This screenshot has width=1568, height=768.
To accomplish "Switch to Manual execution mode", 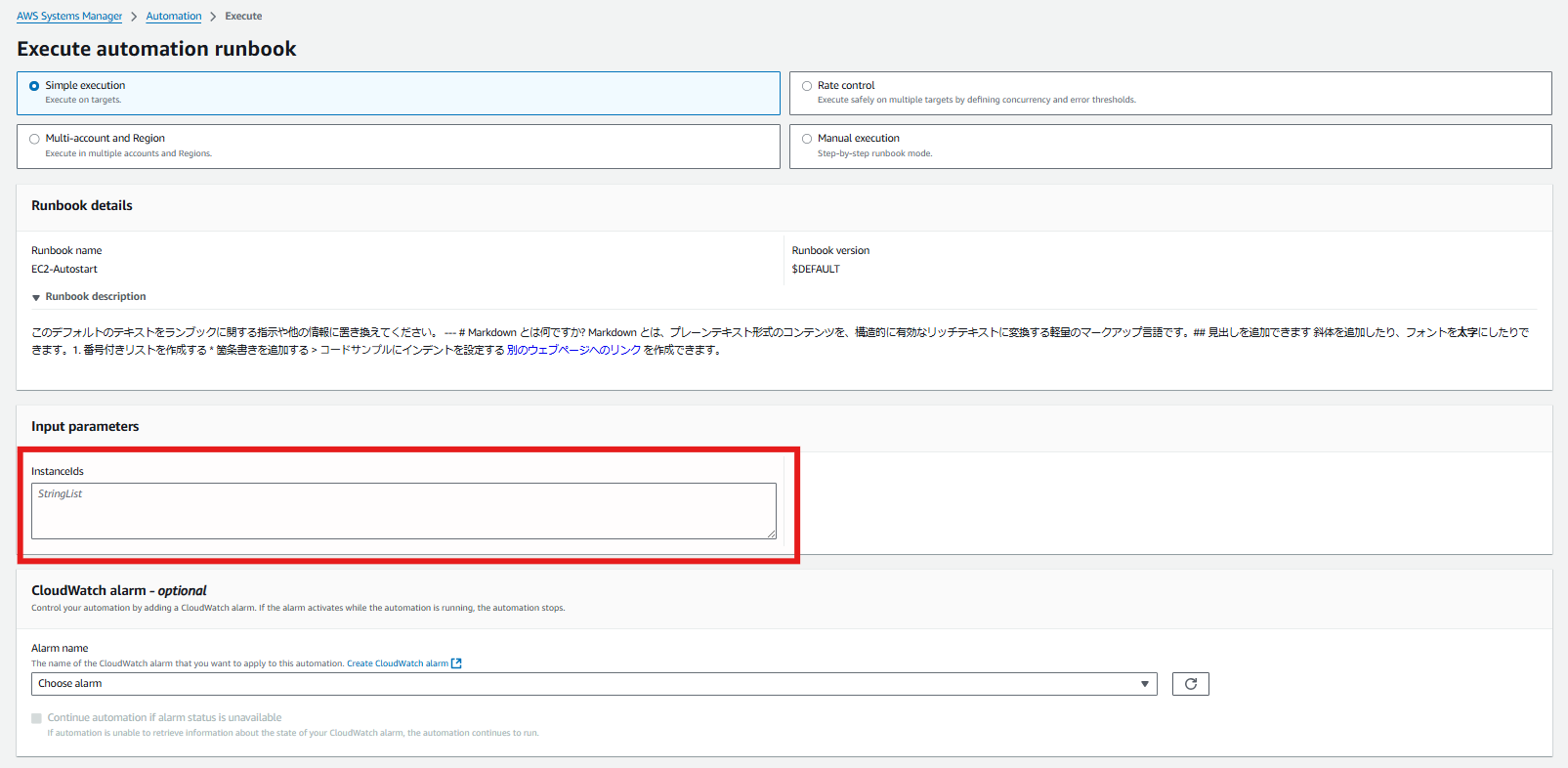I will [807, 139].
